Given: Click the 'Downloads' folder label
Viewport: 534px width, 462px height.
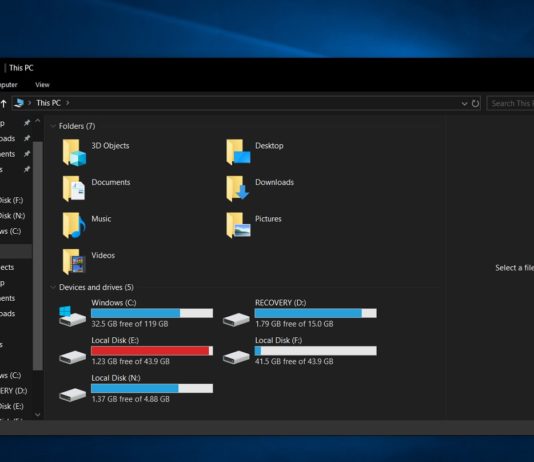Looking at the screenshot, I should tap(274, 182).
